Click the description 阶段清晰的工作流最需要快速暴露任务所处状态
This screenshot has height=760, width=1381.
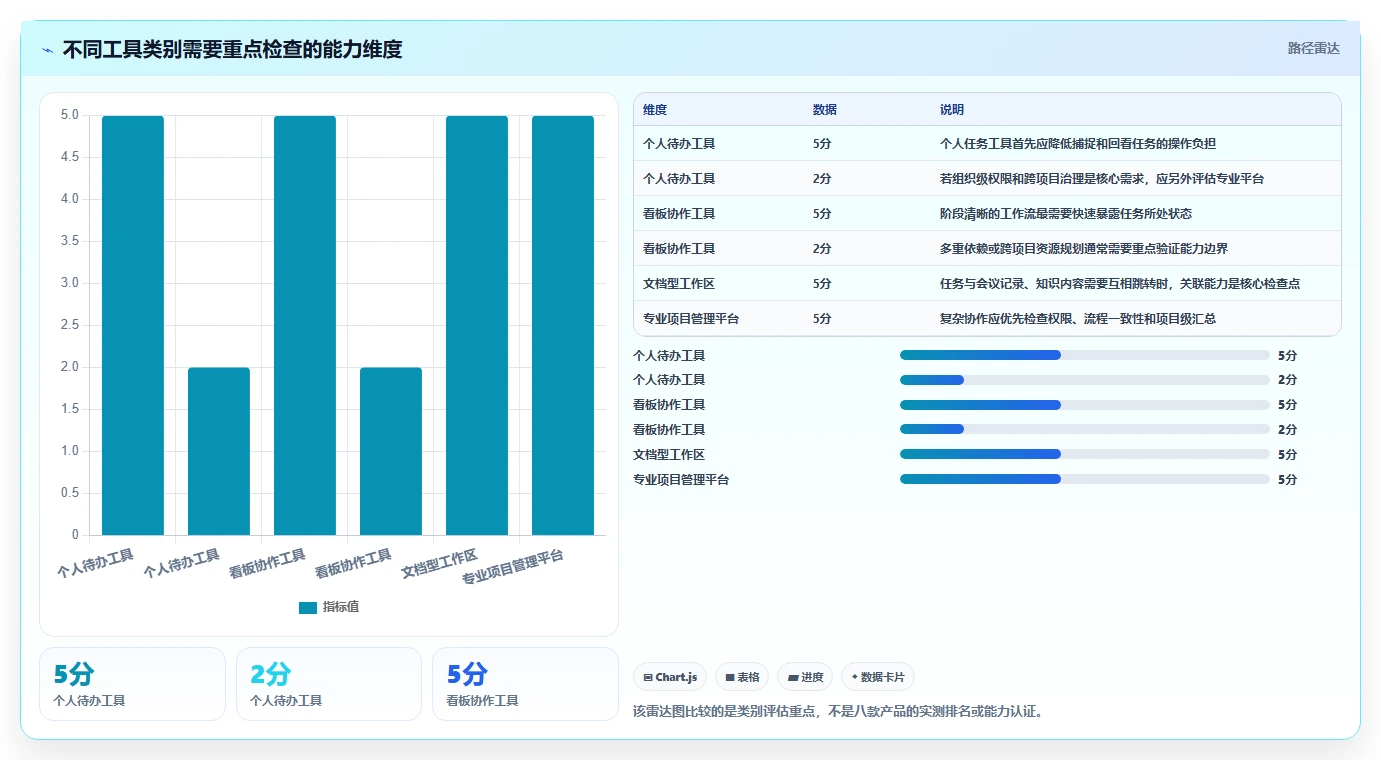click(x=1066, y=214)
